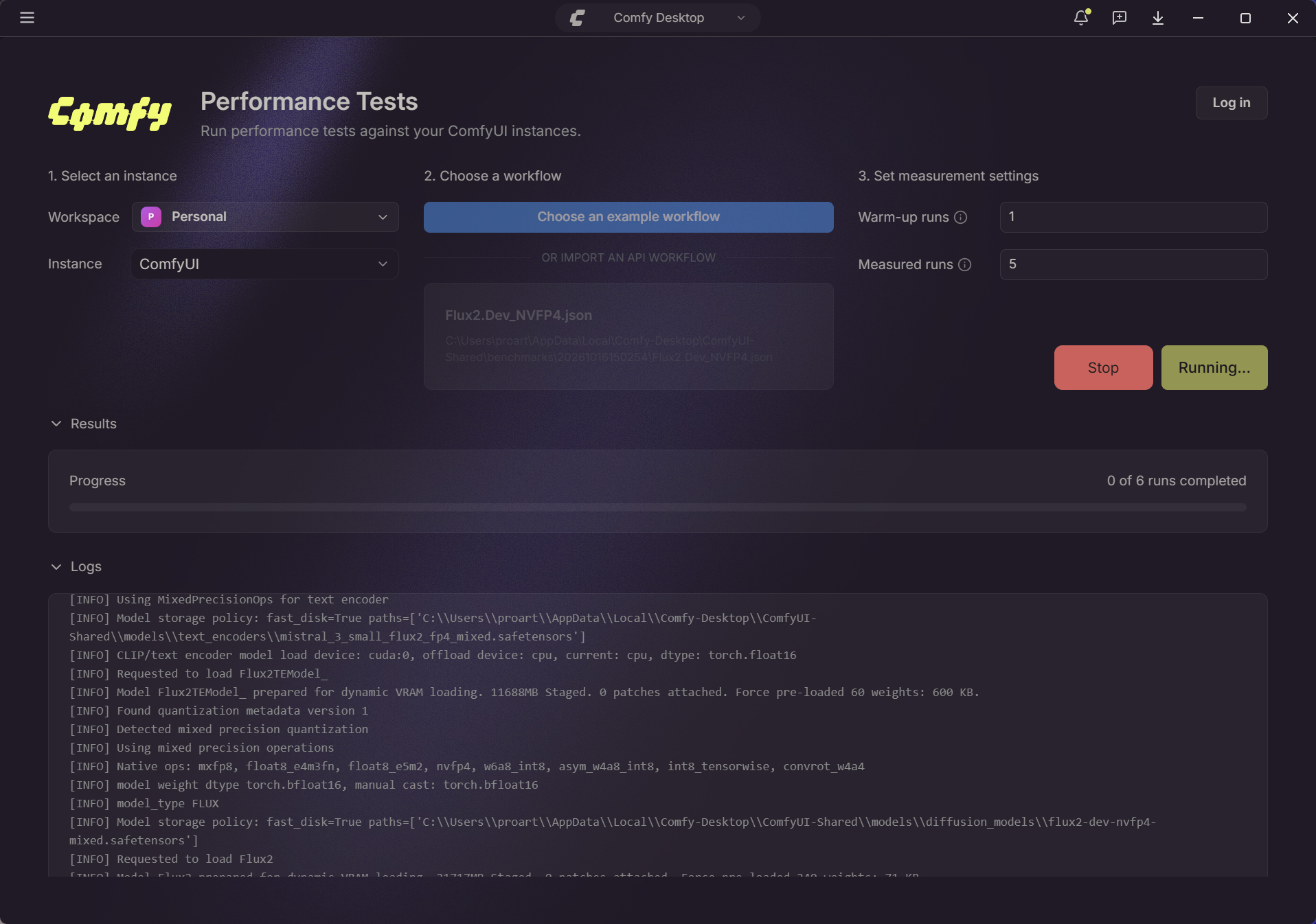
Task: Minimize the Comfy Desktop window
Action: (1198, 18)
